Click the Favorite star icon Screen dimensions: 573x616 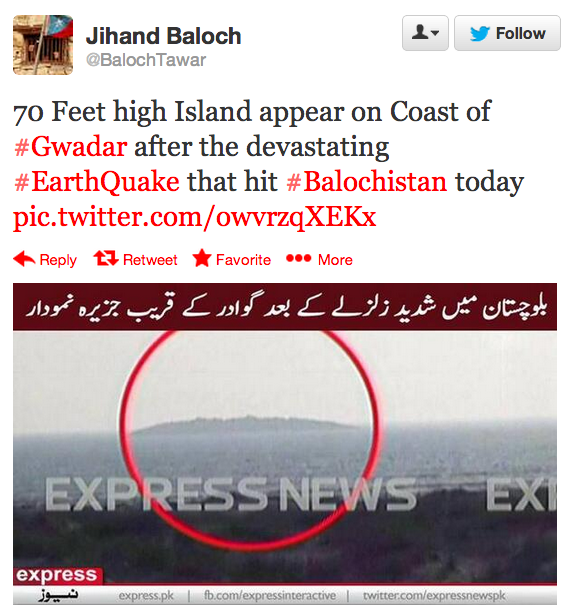pos(202,258)
